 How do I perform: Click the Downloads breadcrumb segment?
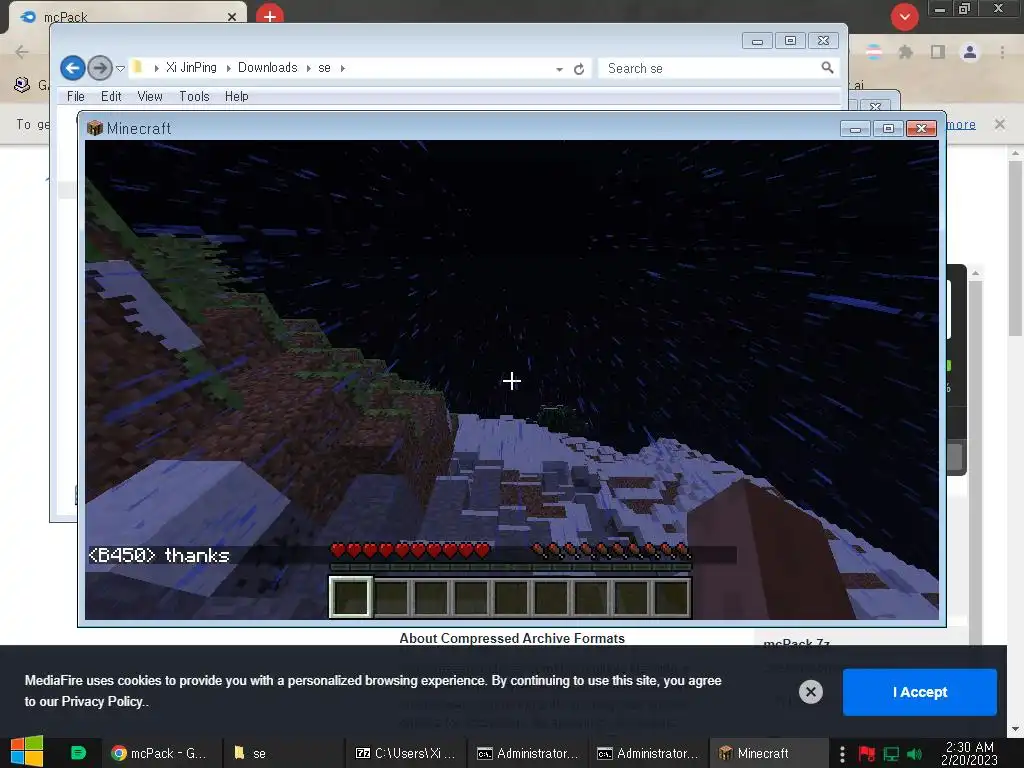point(267,67)
